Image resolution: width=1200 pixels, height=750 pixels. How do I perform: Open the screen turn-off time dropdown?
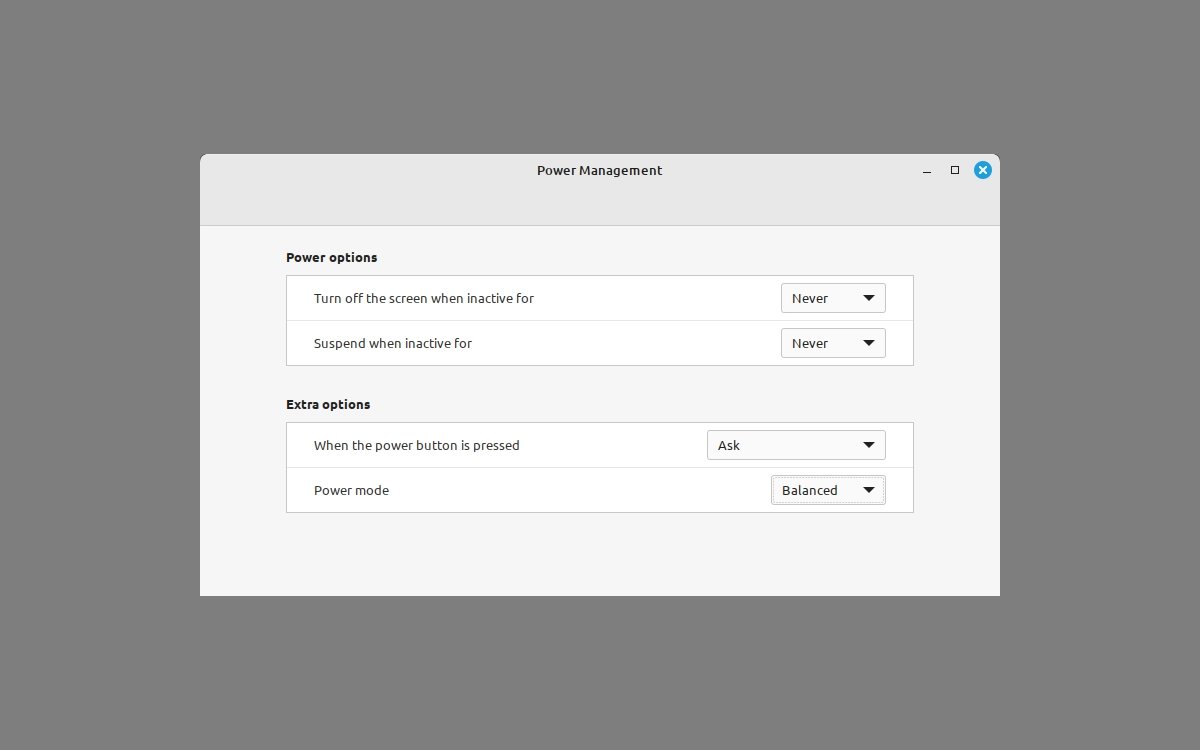point(832,298)
